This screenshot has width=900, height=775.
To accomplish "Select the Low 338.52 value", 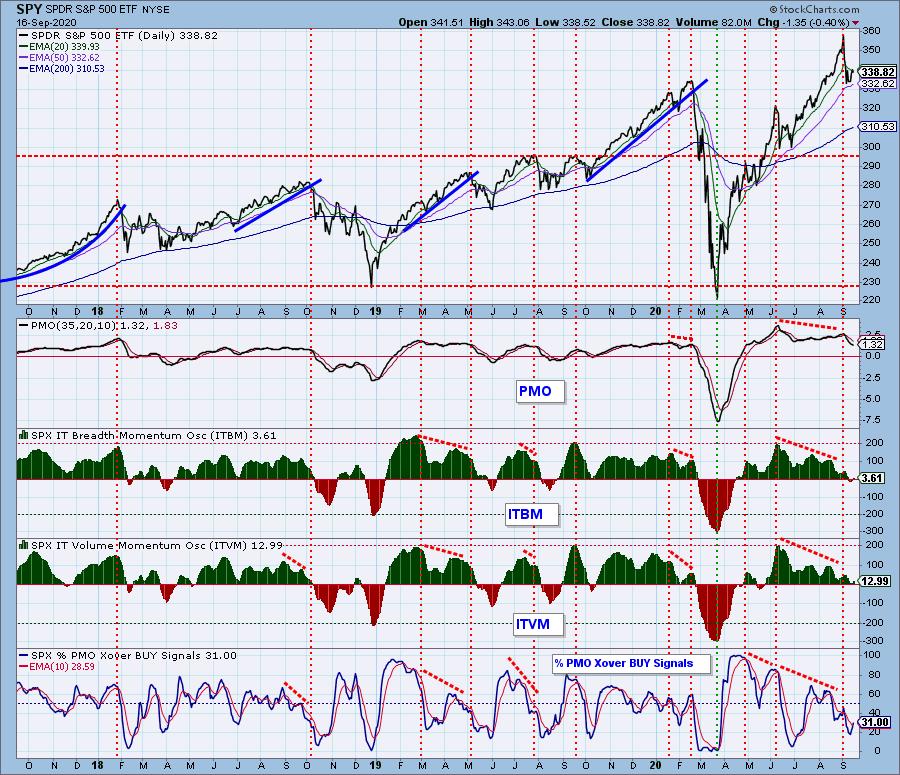I will pyautogui.click(x=565, y=22).
